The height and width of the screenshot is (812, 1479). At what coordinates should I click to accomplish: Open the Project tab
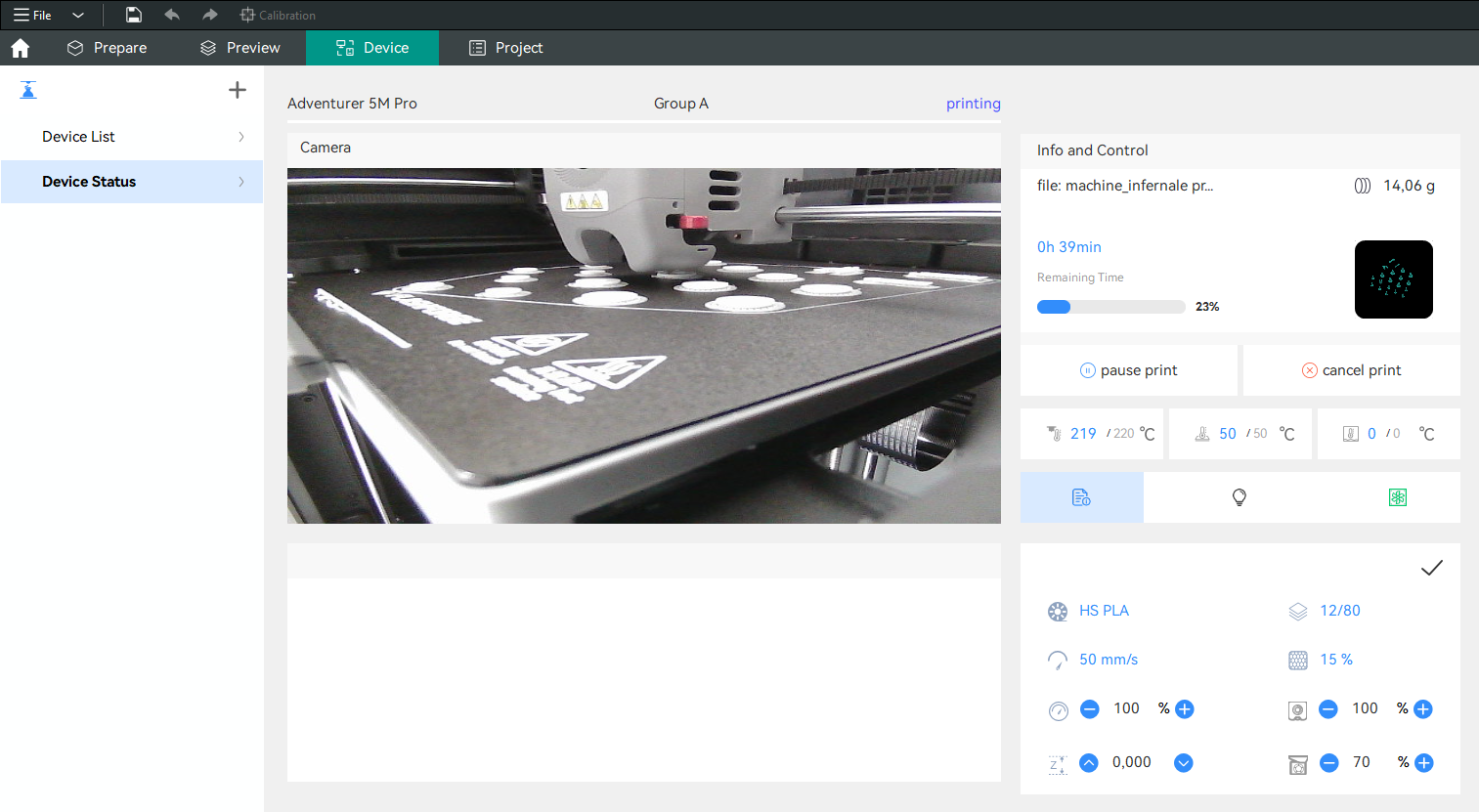[505, 48]
